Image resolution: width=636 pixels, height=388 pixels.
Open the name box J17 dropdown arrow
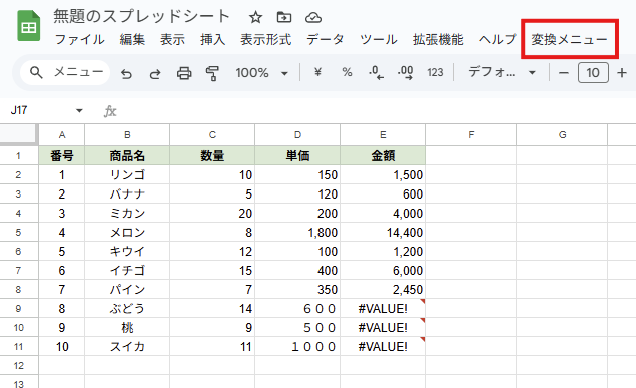click(x=79, y=110)
